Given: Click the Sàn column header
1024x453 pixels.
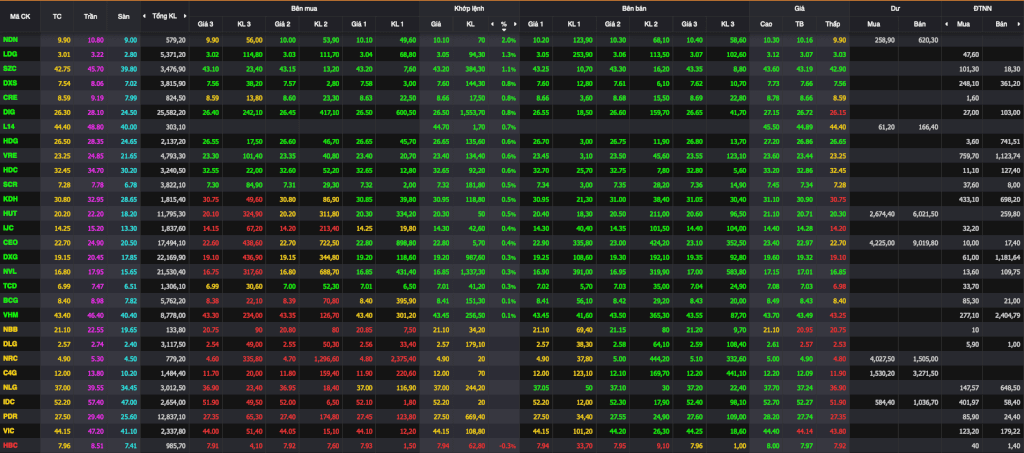Looking at the screenshot, I should pos(123,16).
